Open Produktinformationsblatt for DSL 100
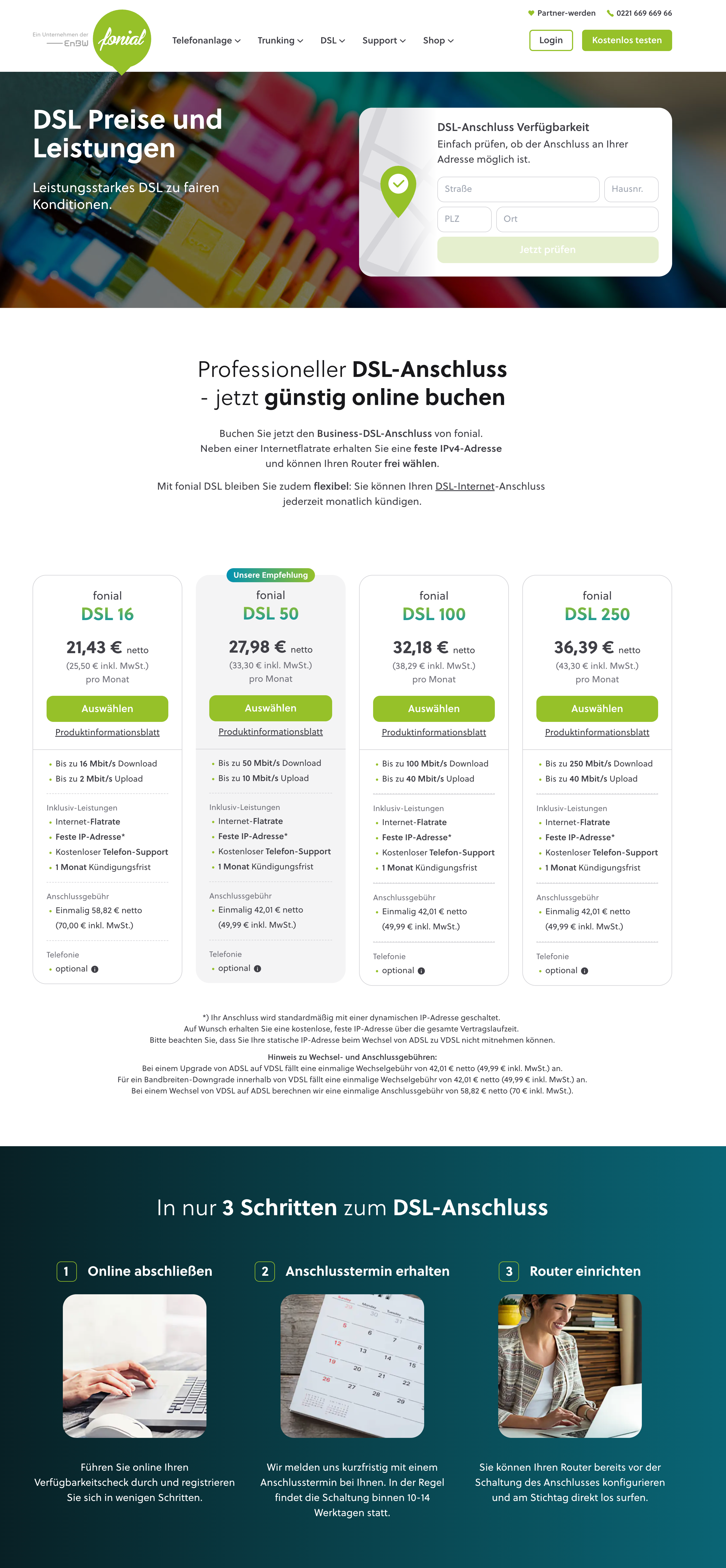 pos(434,732)
